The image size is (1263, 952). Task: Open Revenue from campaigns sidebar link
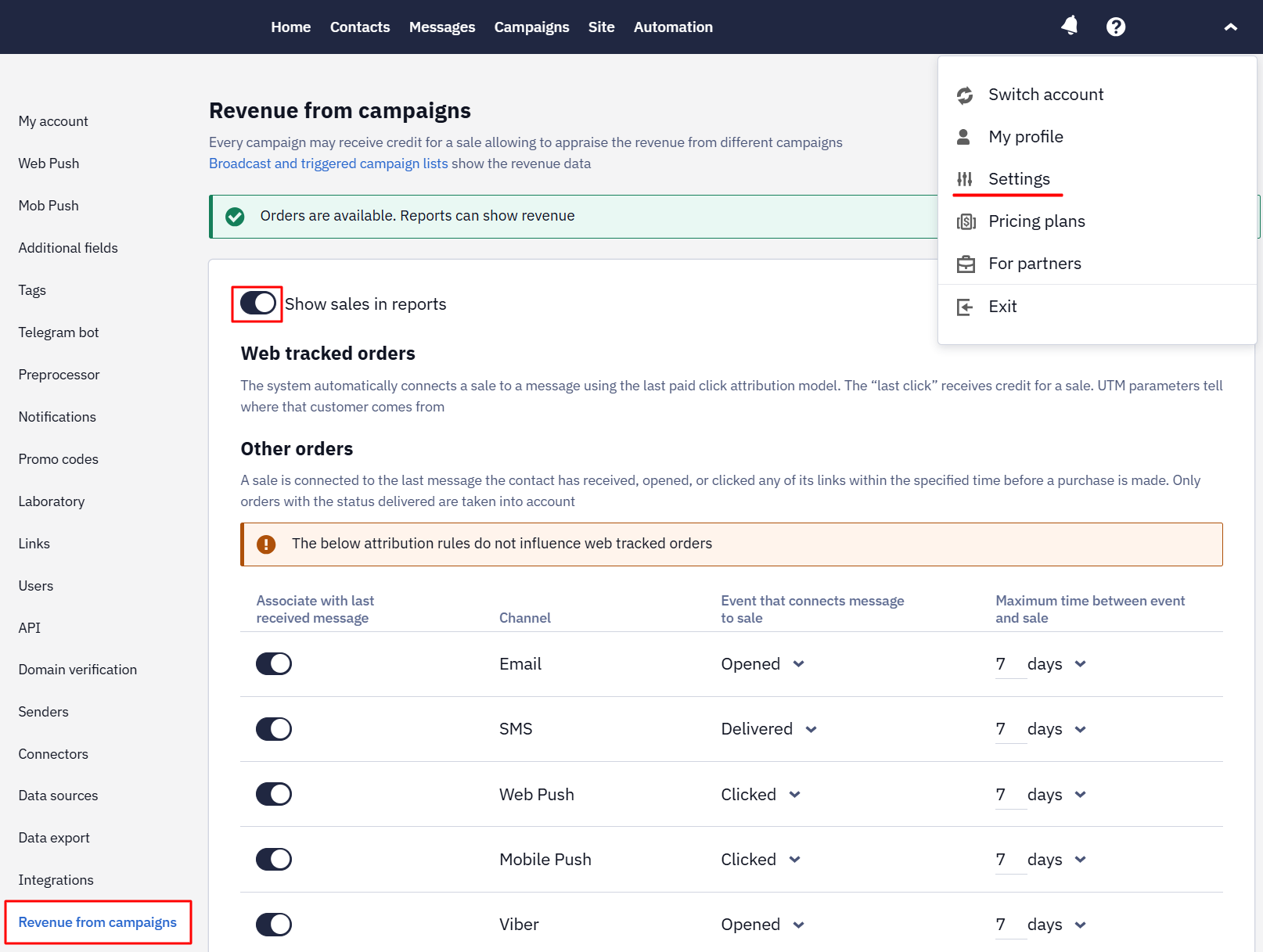(x=98, y=922)
